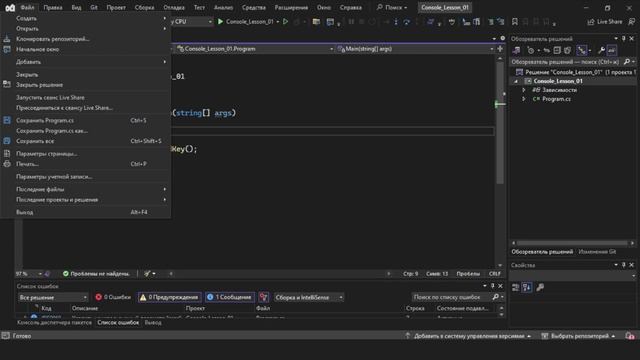
Task: Open the Сборка и IntelliSense dropdown
Action: [309, 297]
